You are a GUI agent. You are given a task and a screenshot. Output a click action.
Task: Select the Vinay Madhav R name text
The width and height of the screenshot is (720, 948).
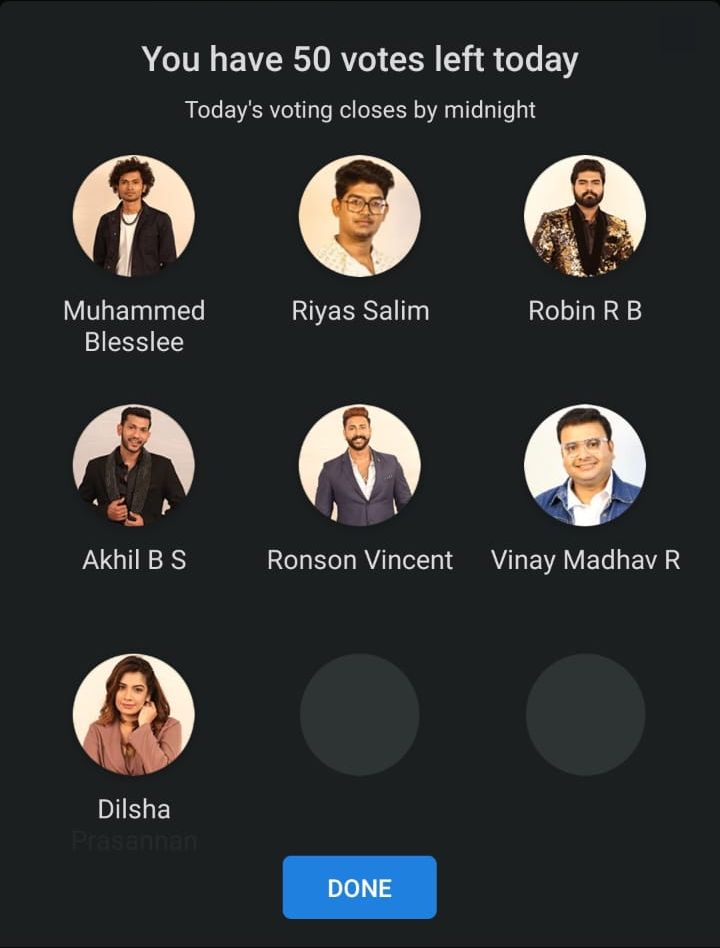click(x=585, y=560)
